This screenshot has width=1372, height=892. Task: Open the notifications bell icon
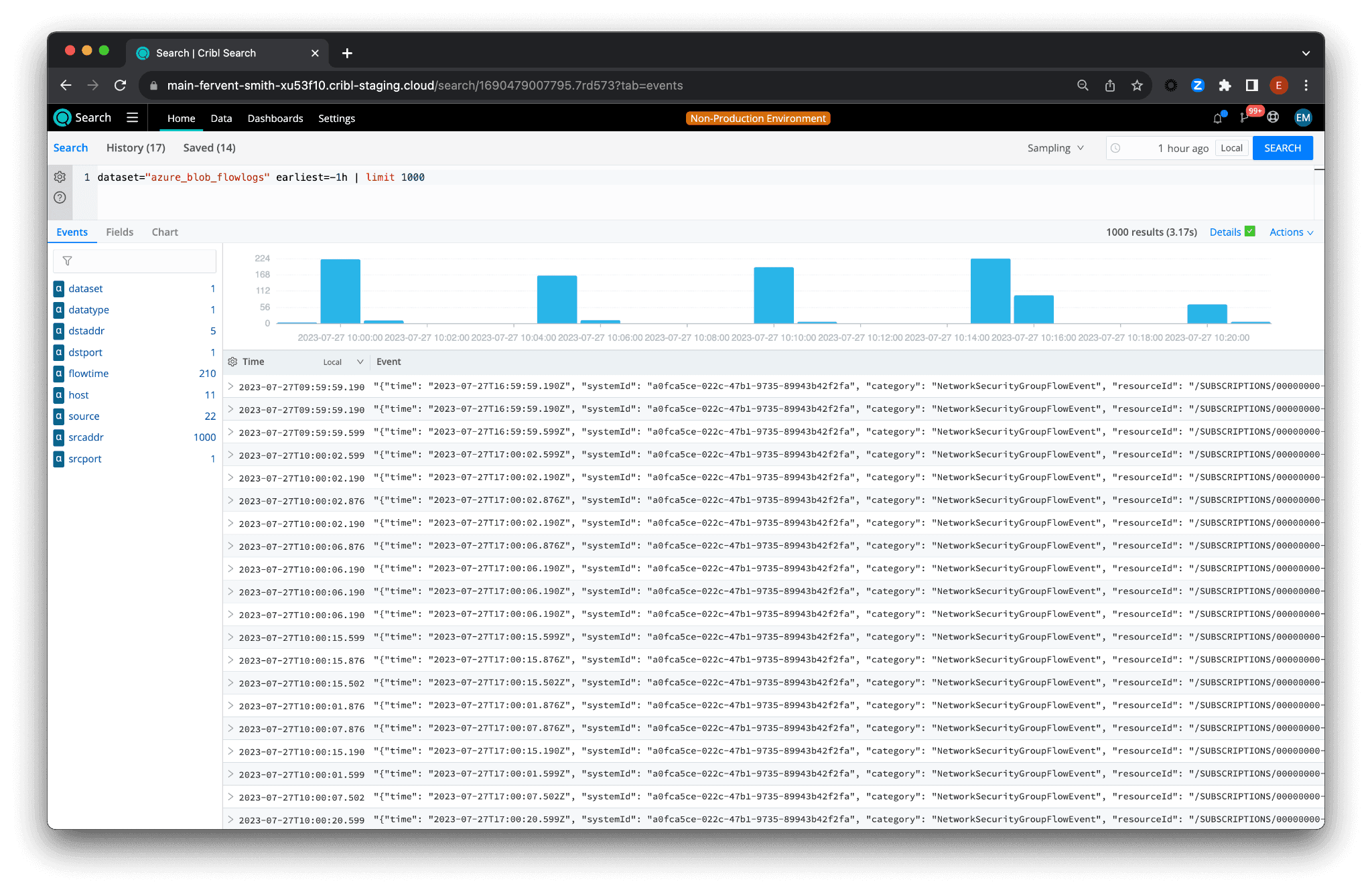click(x=1217, y=118)
